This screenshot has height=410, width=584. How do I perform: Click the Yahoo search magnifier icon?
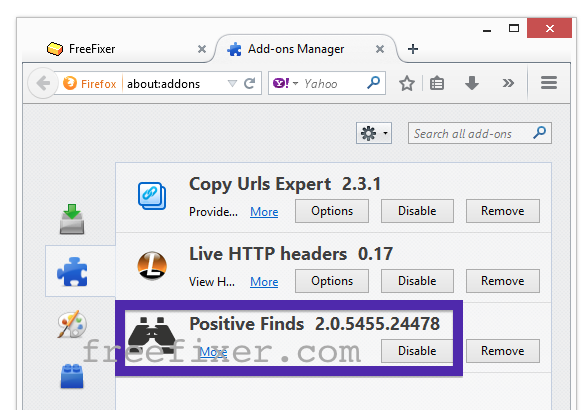[373, 82]
